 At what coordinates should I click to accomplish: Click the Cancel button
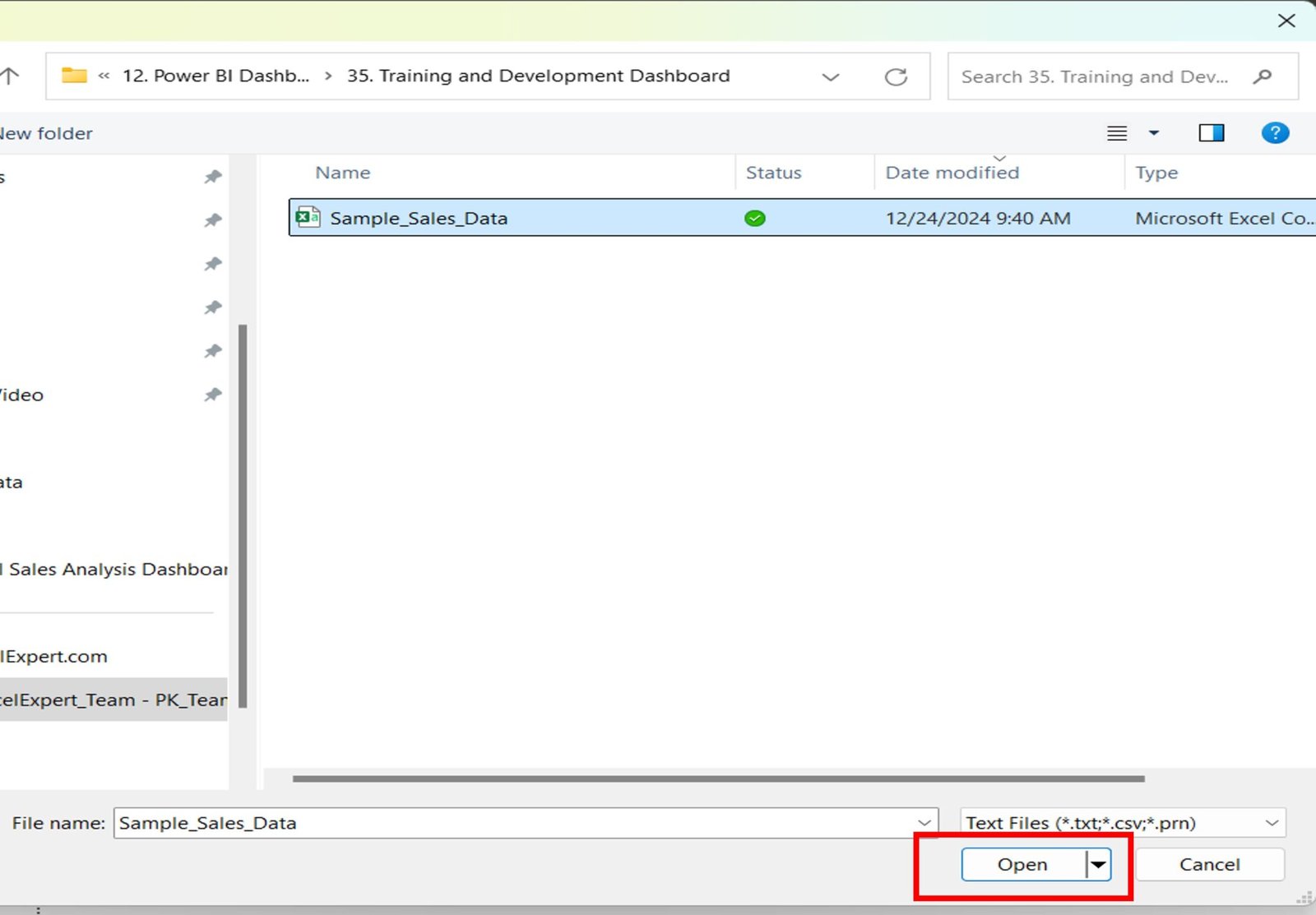[x=1210, y=864]
